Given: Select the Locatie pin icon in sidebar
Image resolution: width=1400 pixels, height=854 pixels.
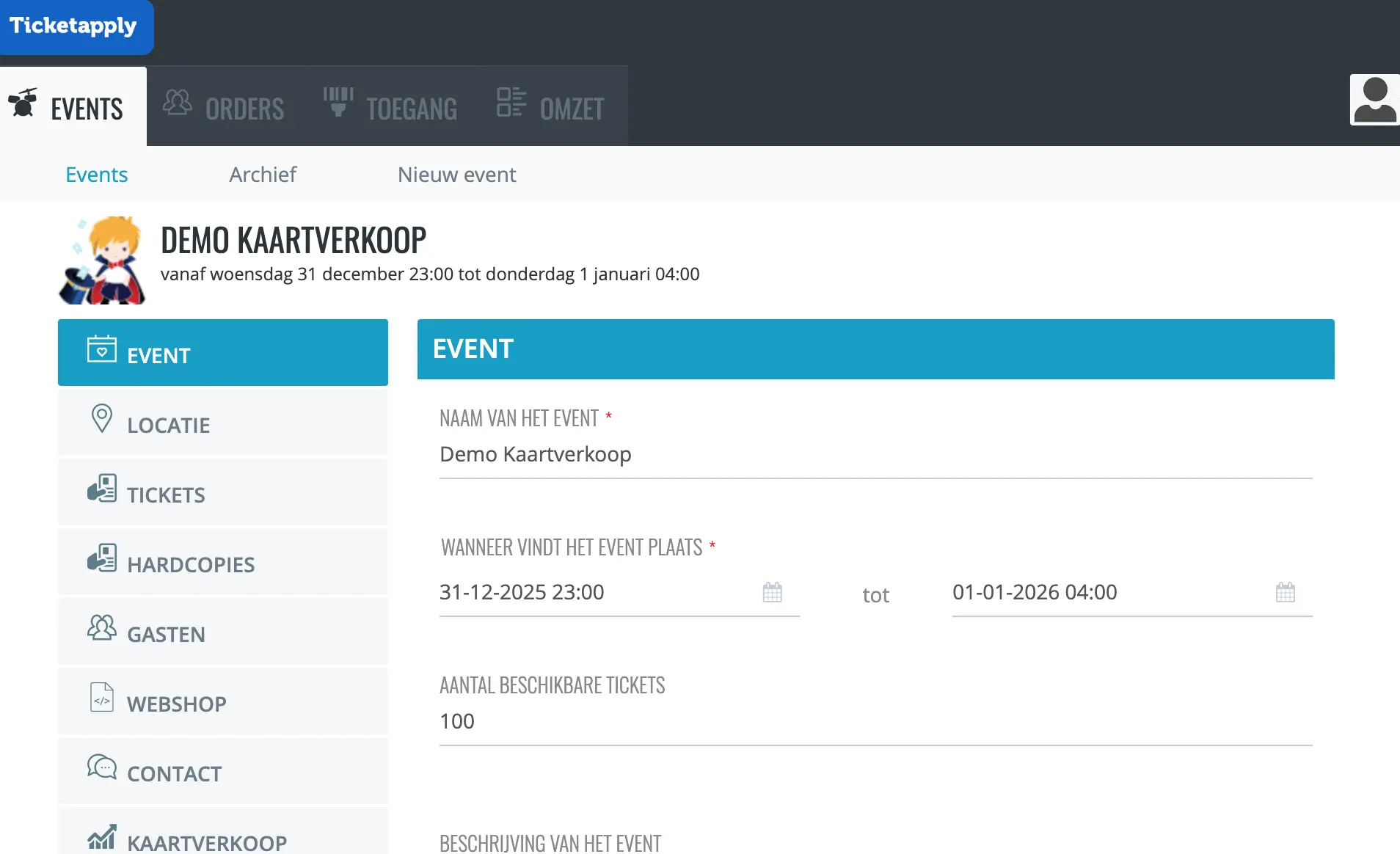Looking at the screenshot, I should (103, 418).
